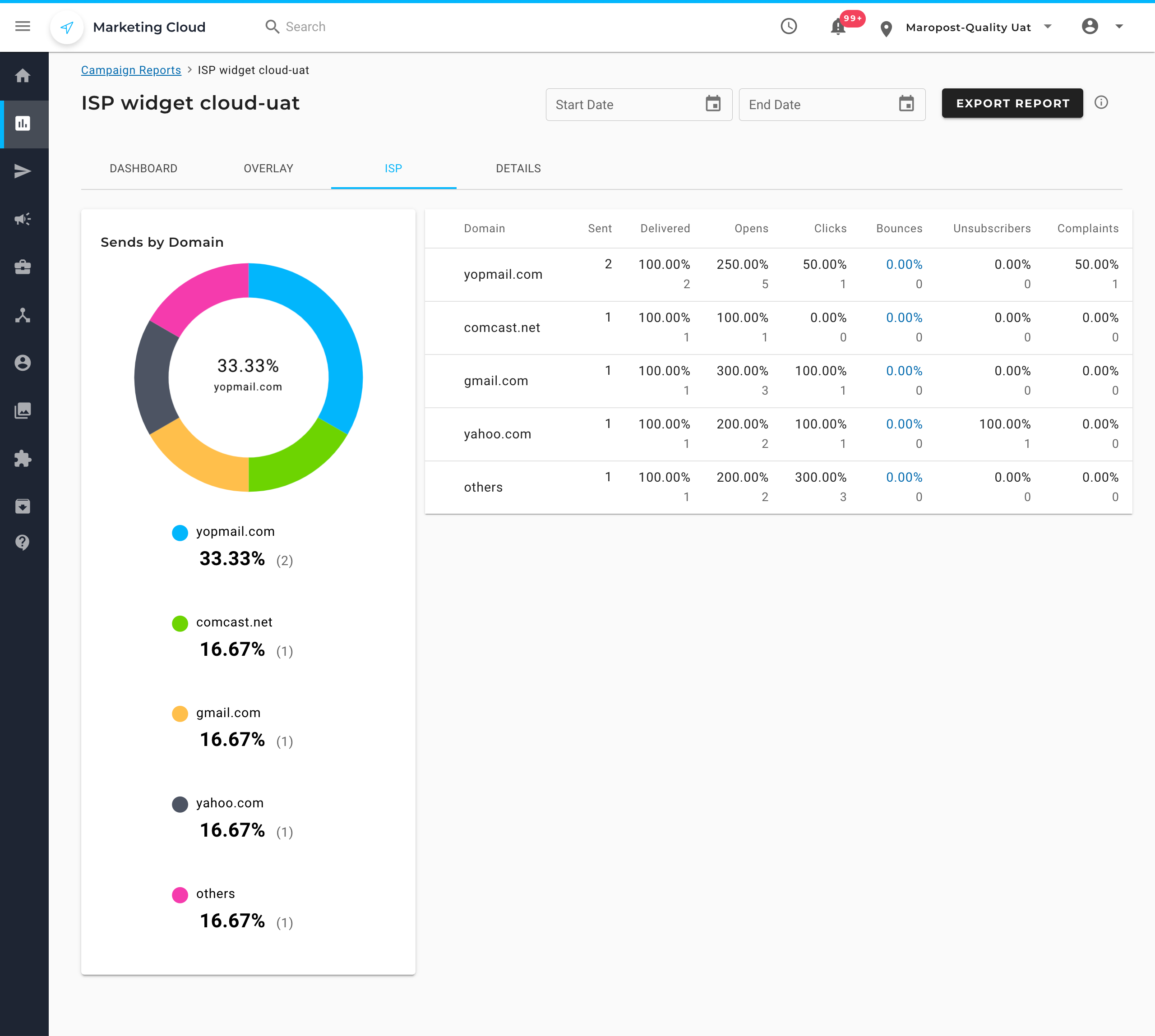Click the Marketing Cloud paper-plane logo
This screenshot has width=1155, height=1036.
67,27
